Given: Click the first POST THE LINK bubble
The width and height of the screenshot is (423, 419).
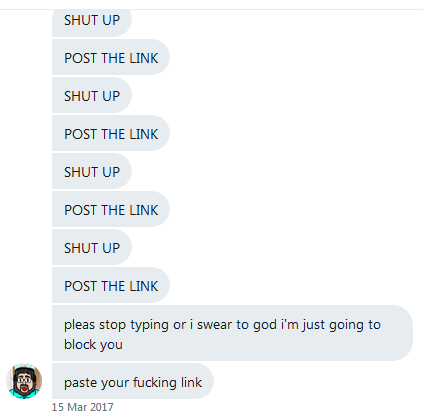Looking at the screenshot, I should pos(111,57).
